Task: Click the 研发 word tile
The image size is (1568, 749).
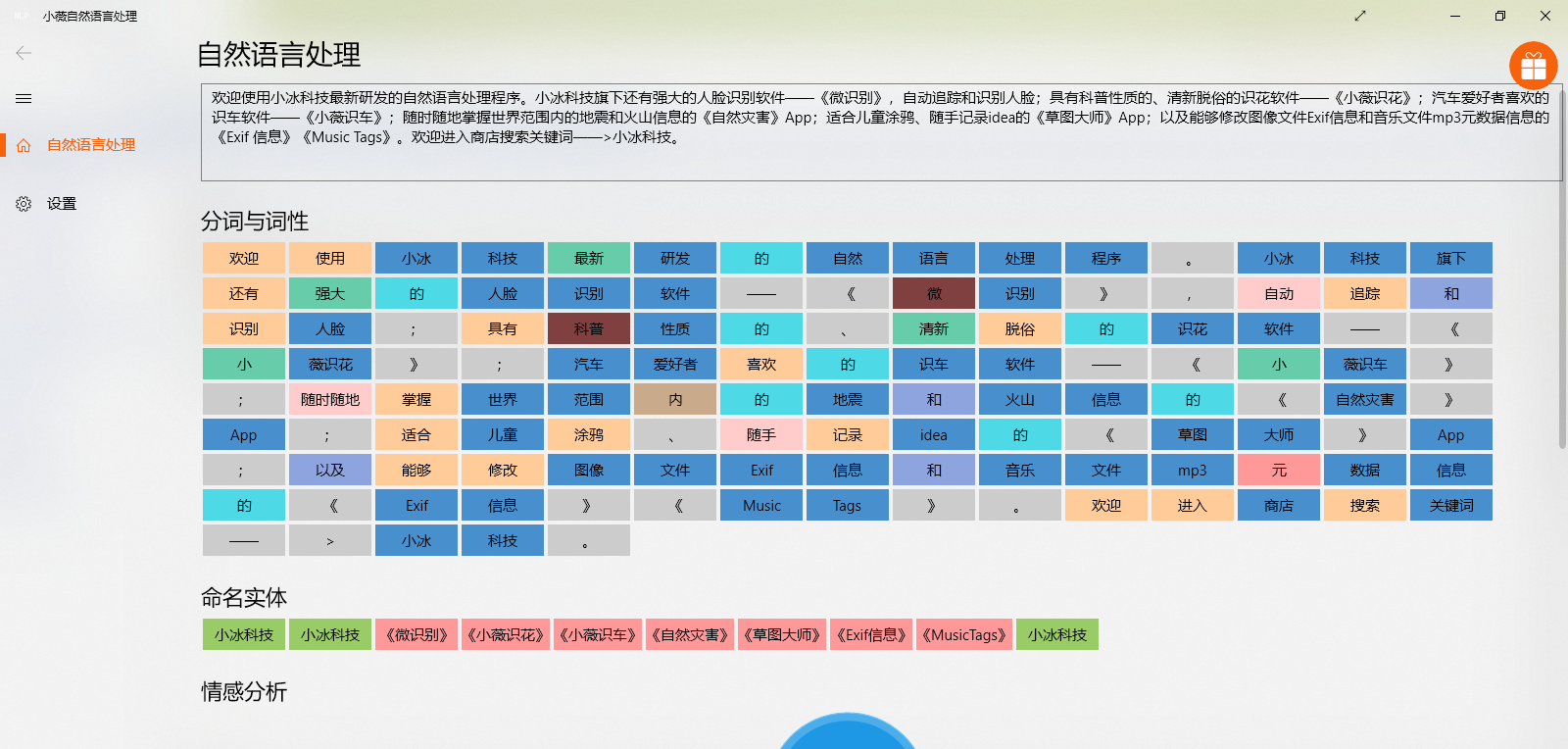Action: click(675, 258)
